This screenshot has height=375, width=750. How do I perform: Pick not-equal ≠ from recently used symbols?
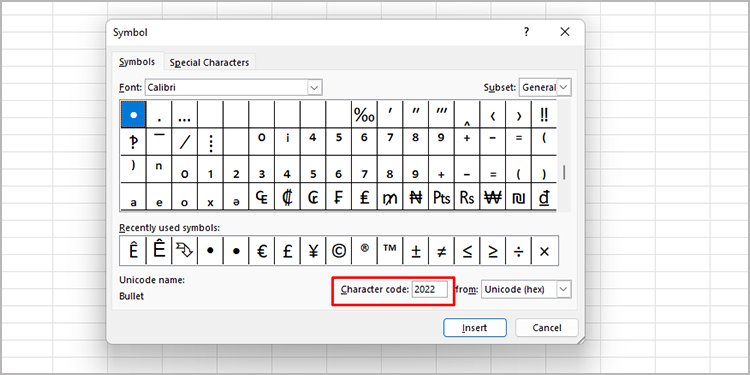pyautogui.click(x=441, y=251)
